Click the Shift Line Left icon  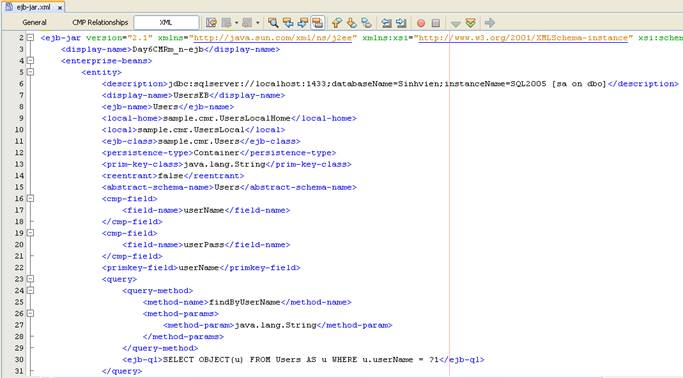(386, 23)
